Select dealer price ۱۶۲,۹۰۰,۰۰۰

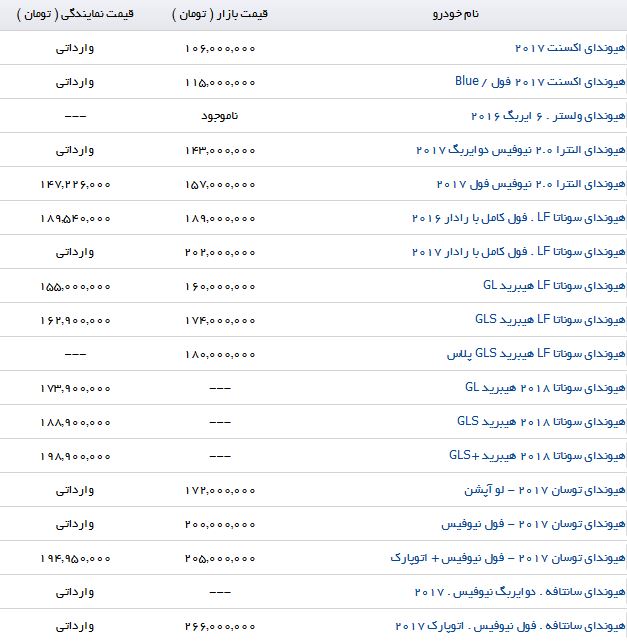[75, 320]
